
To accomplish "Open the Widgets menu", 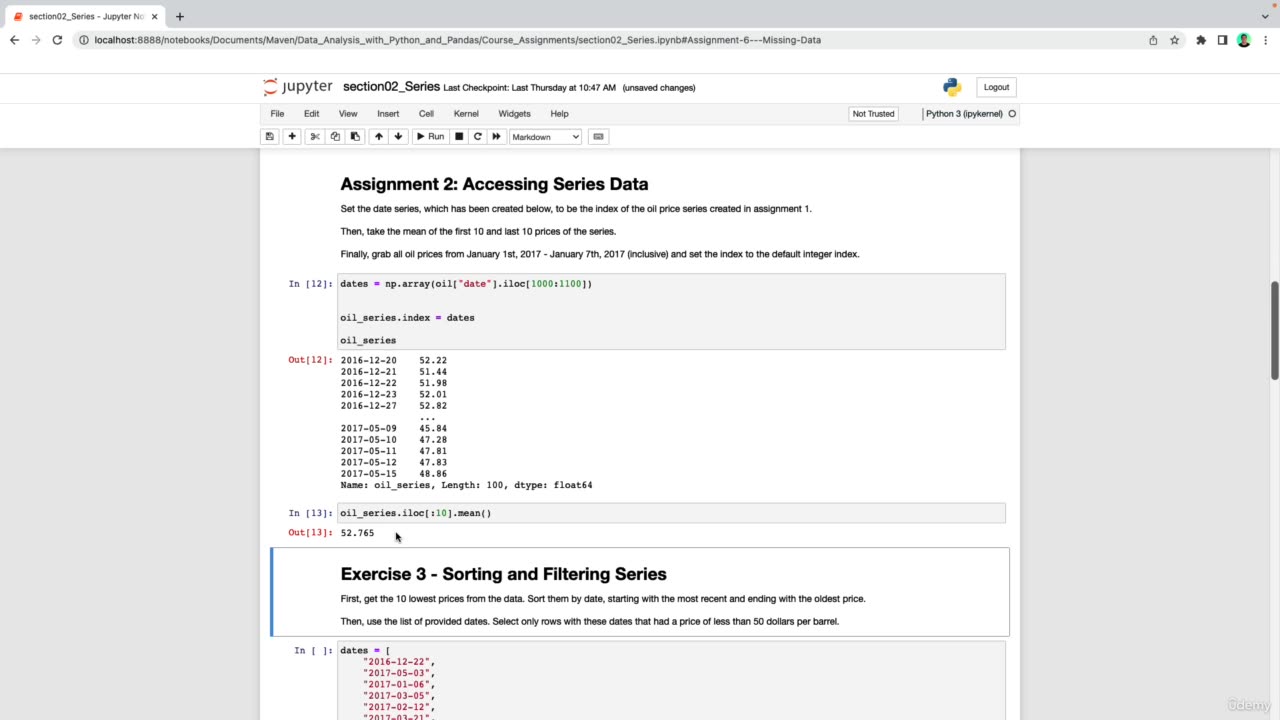I will point(514,114).
